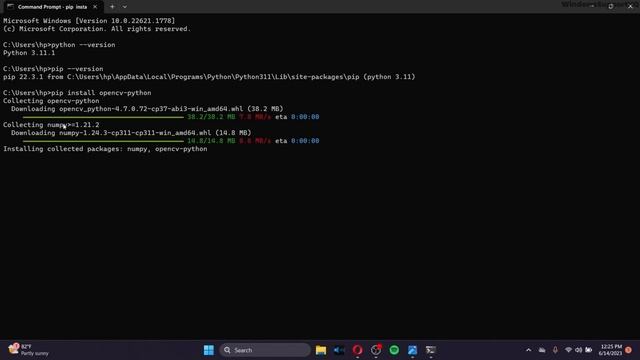Open the Photos app taskbar icon
This screenshot has width=640, height=360.
[412, 350]
